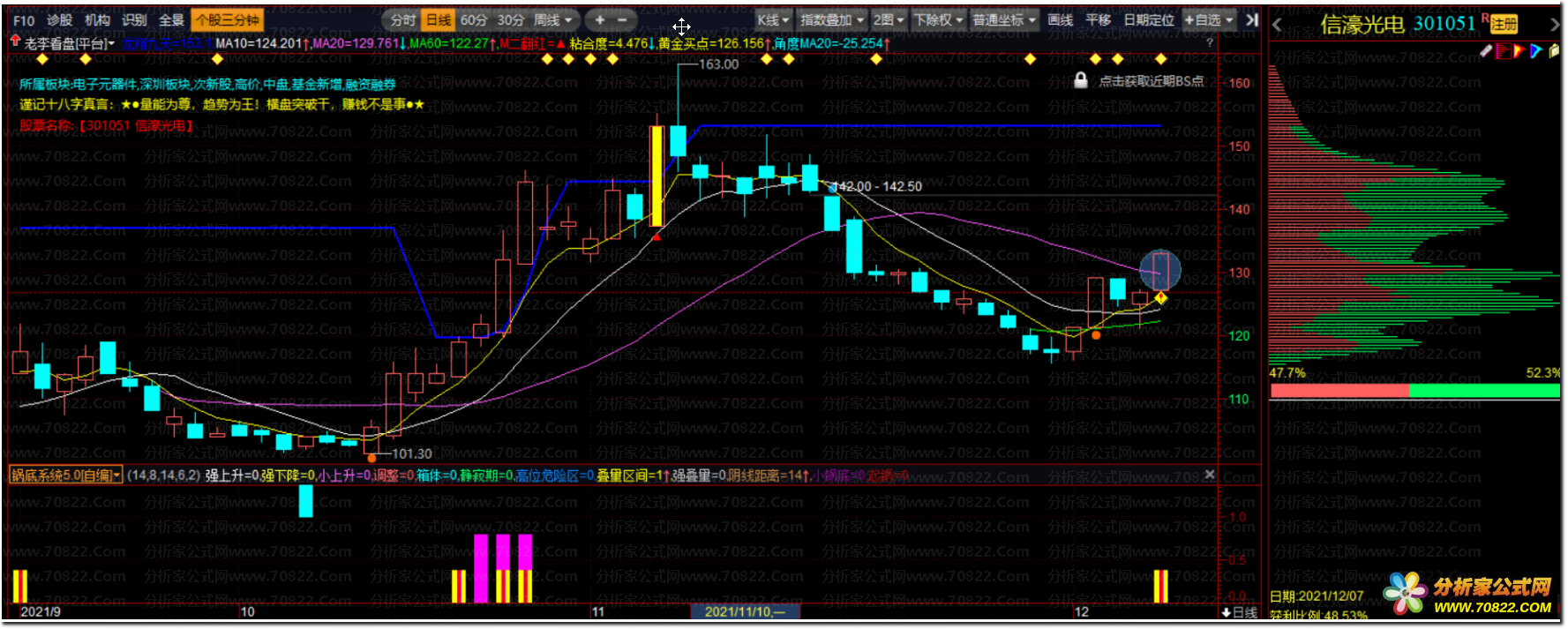Click the ↓日线 period switcher at bottom
The width and height of the screenshot is (1568, 629).
pos(1240,612)
